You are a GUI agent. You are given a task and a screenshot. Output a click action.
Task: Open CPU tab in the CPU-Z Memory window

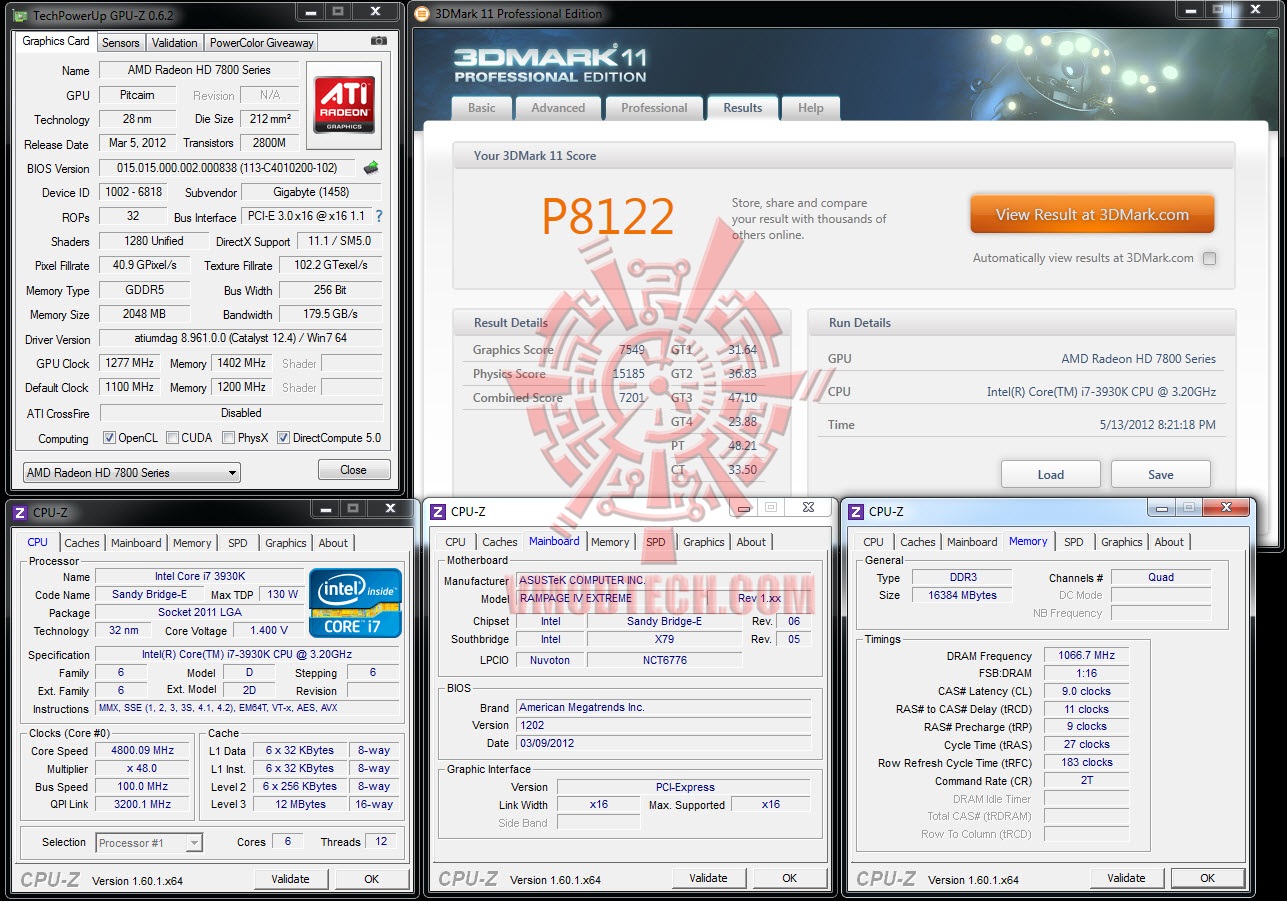pyautogui.click(x=873, y=542)
